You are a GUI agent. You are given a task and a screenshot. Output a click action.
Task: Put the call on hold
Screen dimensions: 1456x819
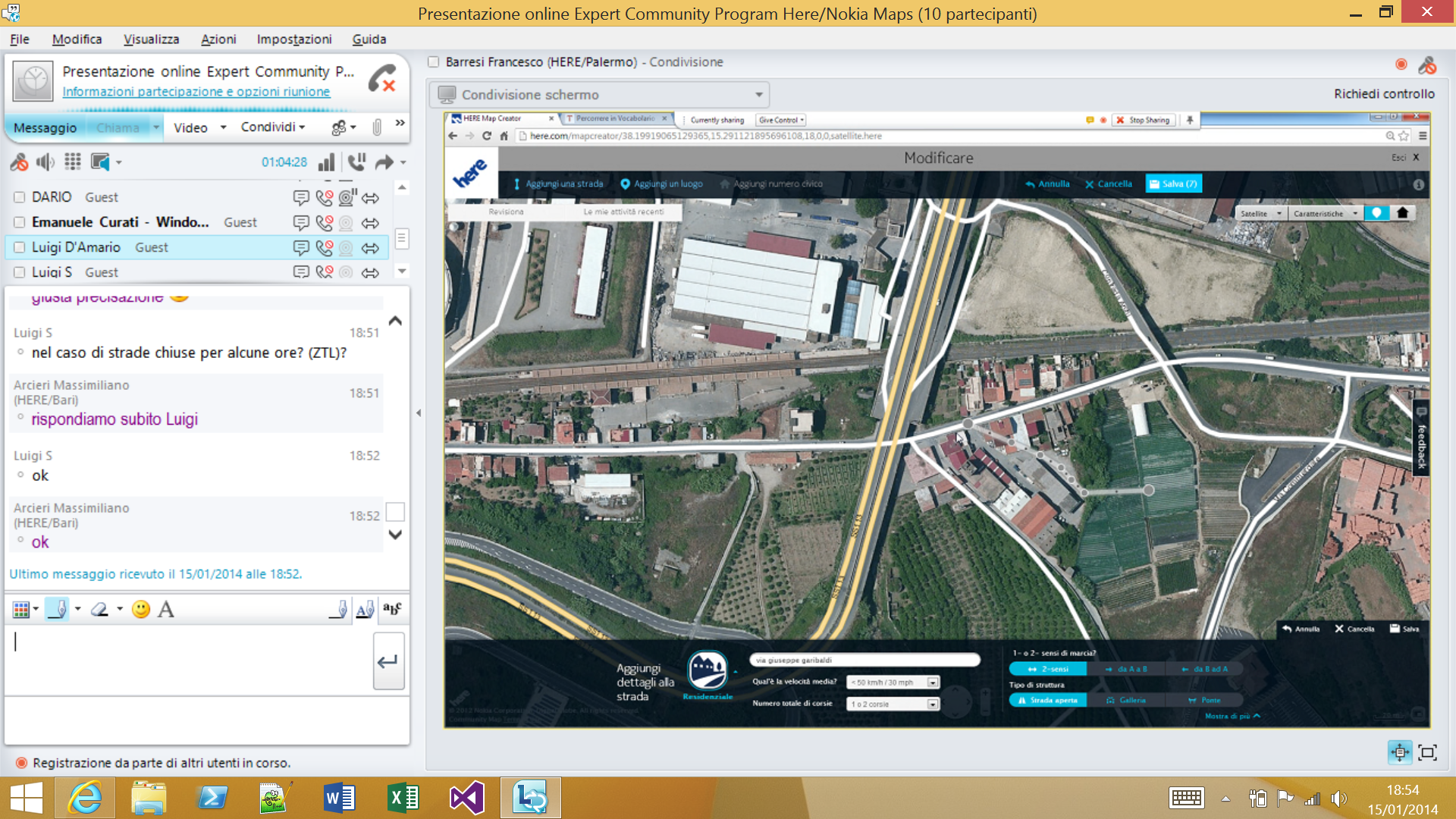coord(356,162)
